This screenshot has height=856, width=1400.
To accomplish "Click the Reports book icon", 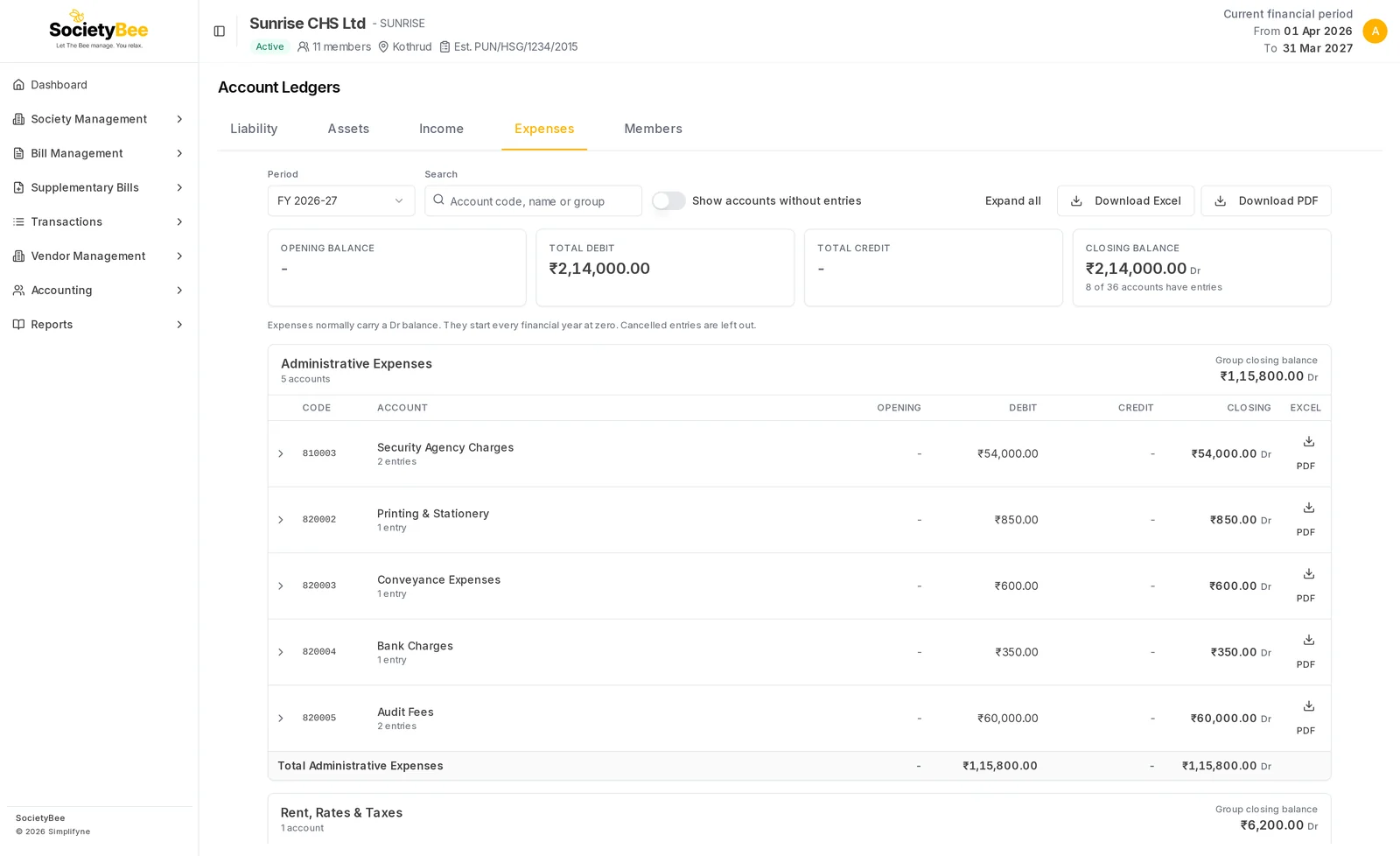I will 18,324.
